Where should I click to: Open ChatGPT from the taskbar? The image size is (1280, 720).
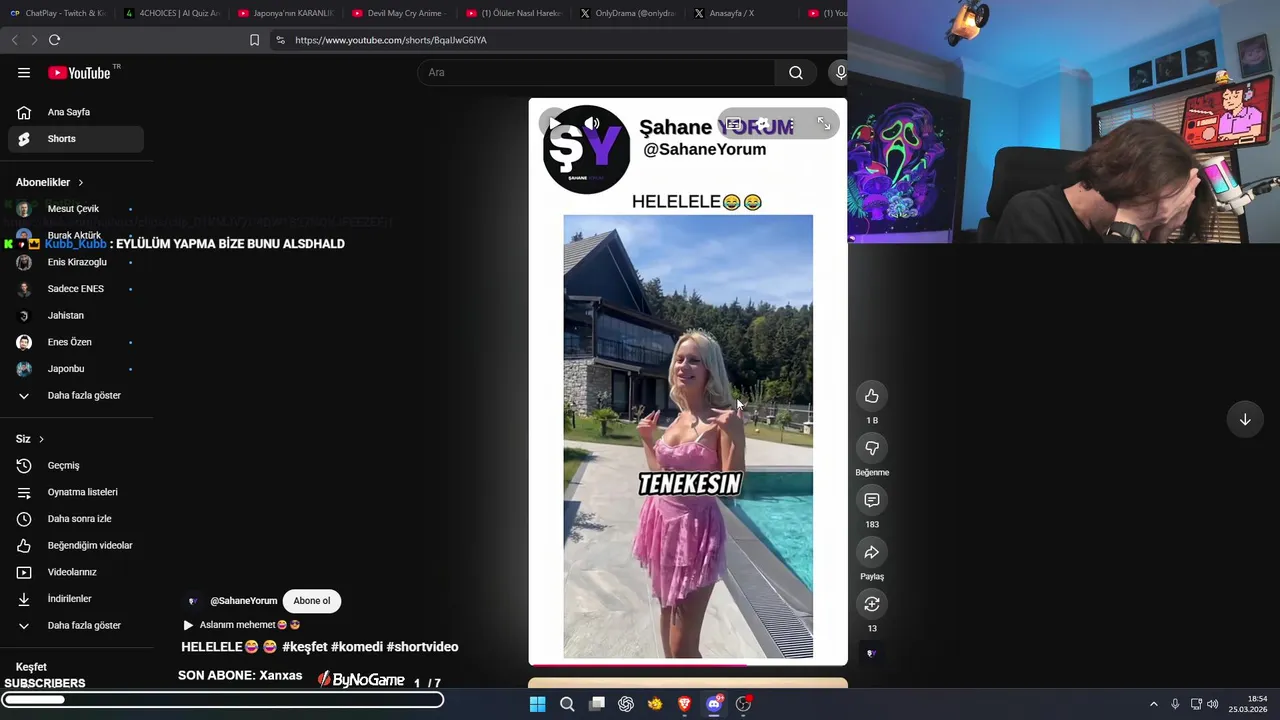click(626, 704)
